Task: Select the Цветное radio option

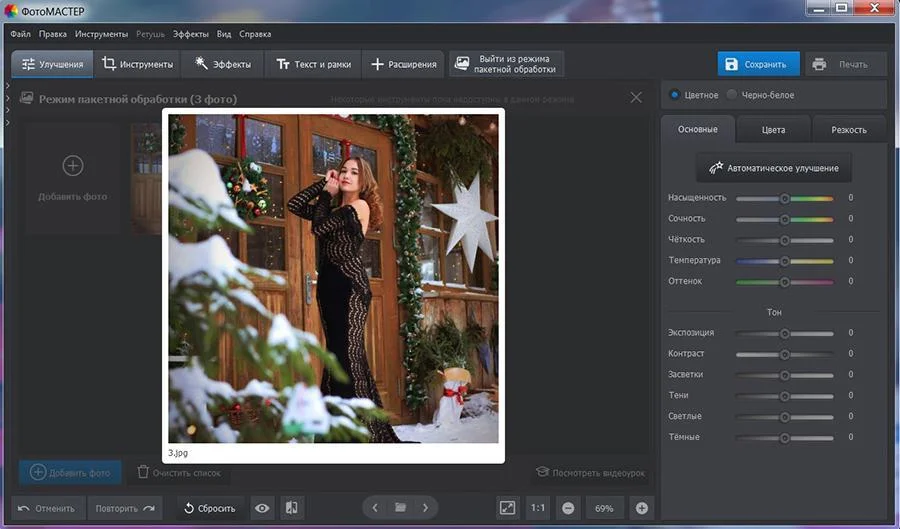Action: click(675, 95)
